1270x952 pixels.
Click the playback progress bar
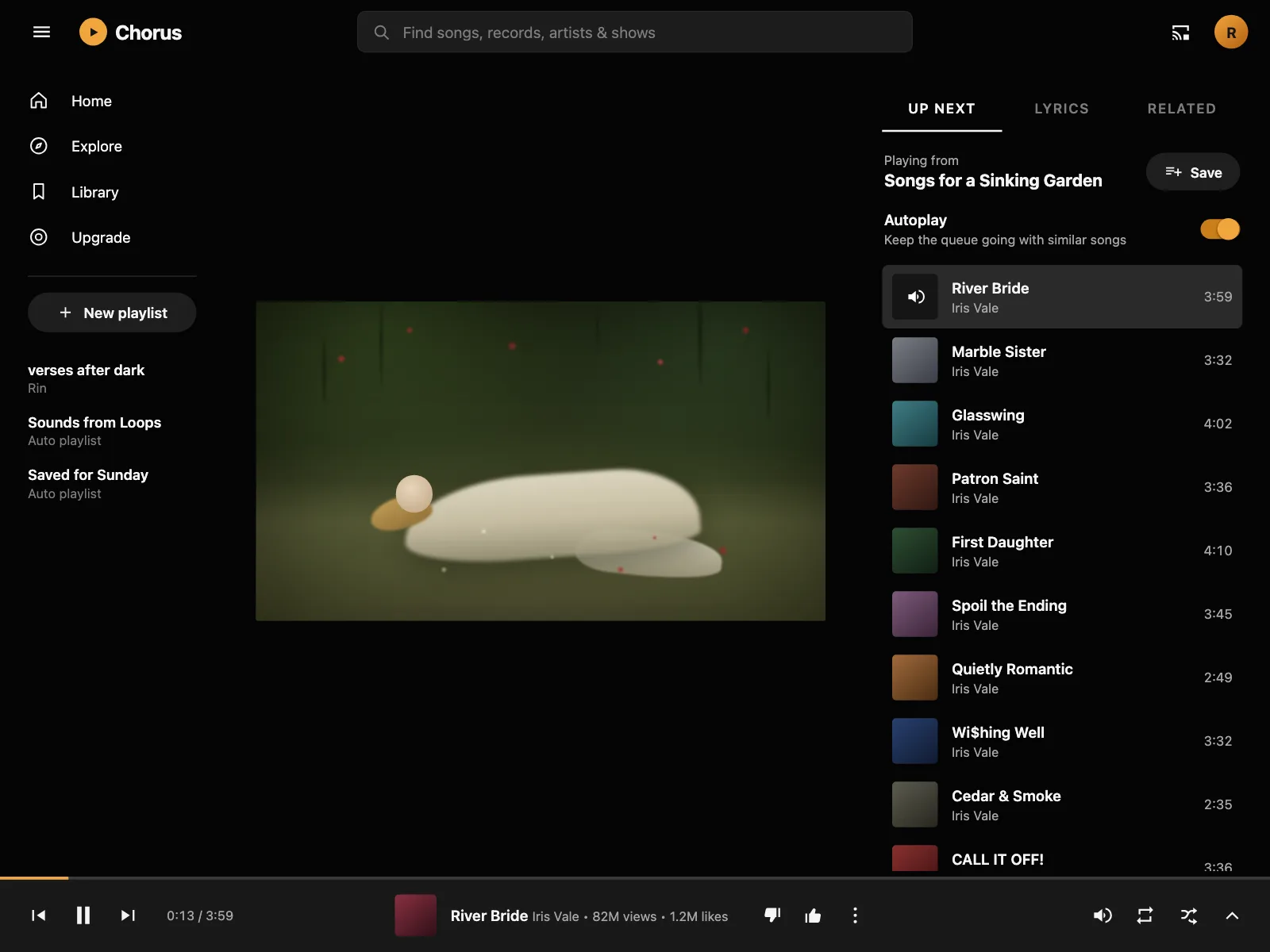tap(635, 878)
